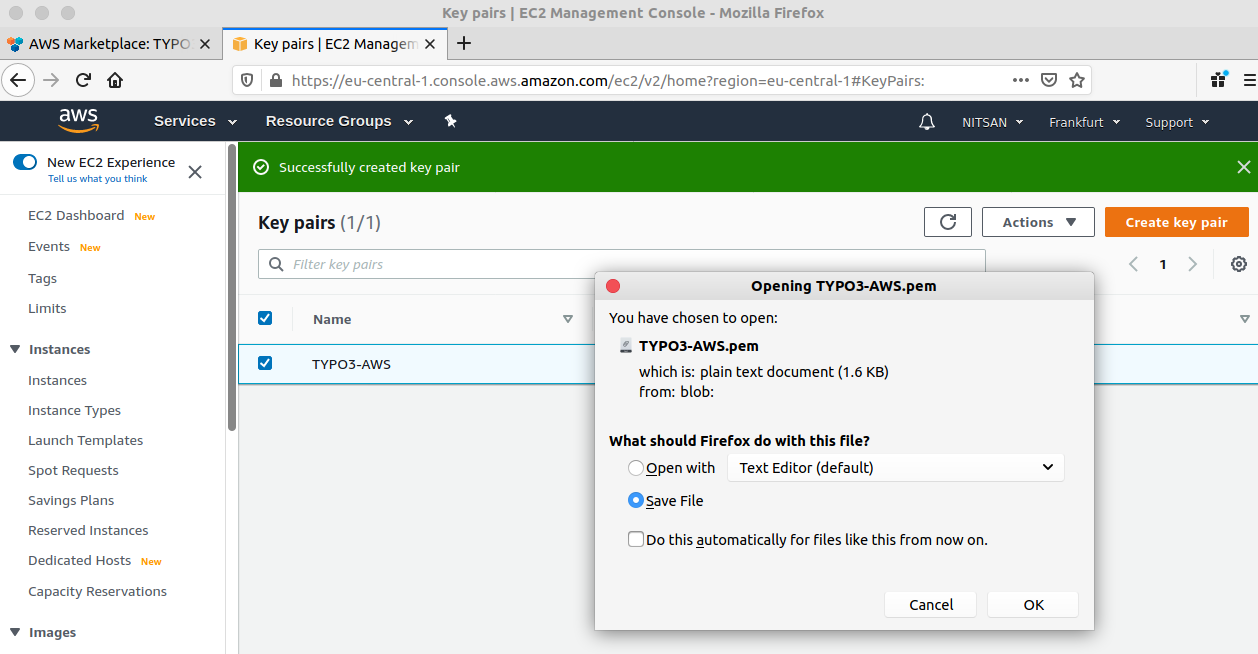The image size is (1258, 654).
Task: Reload the current page in Firefox
Action: pyautogui.click(x=83, y=80)
